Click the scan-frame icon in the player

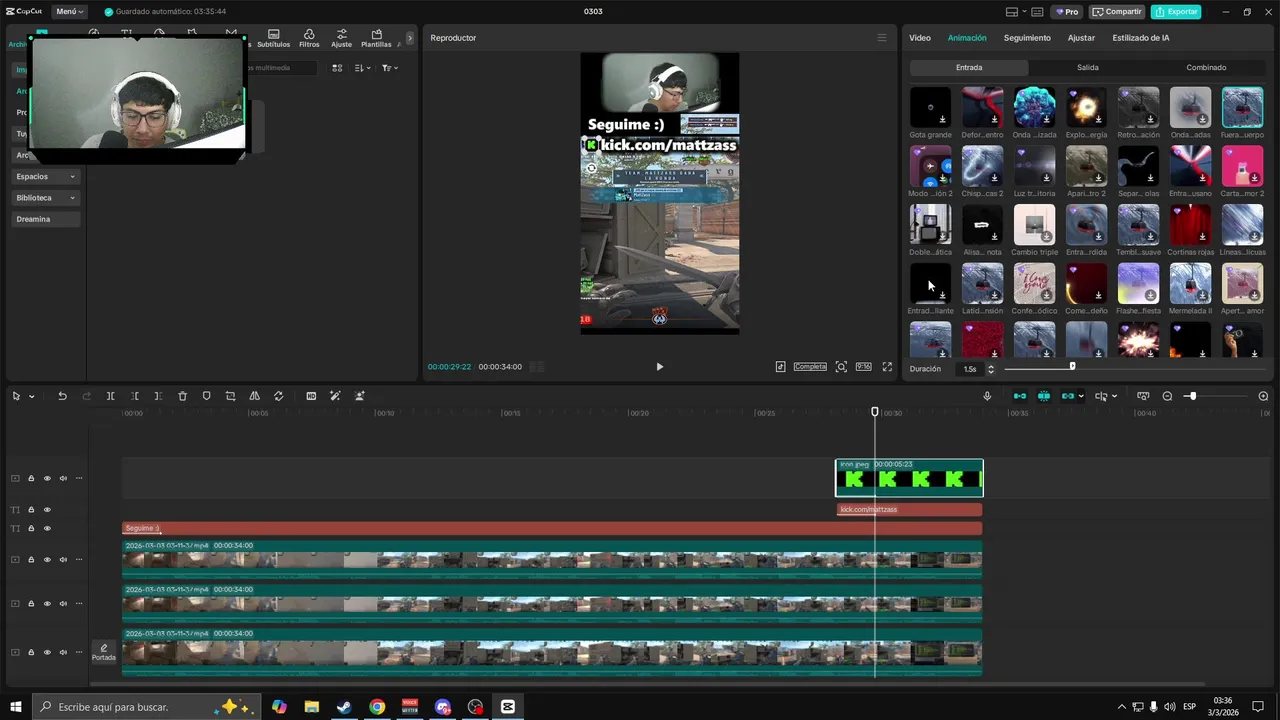[x=841, y=367]
